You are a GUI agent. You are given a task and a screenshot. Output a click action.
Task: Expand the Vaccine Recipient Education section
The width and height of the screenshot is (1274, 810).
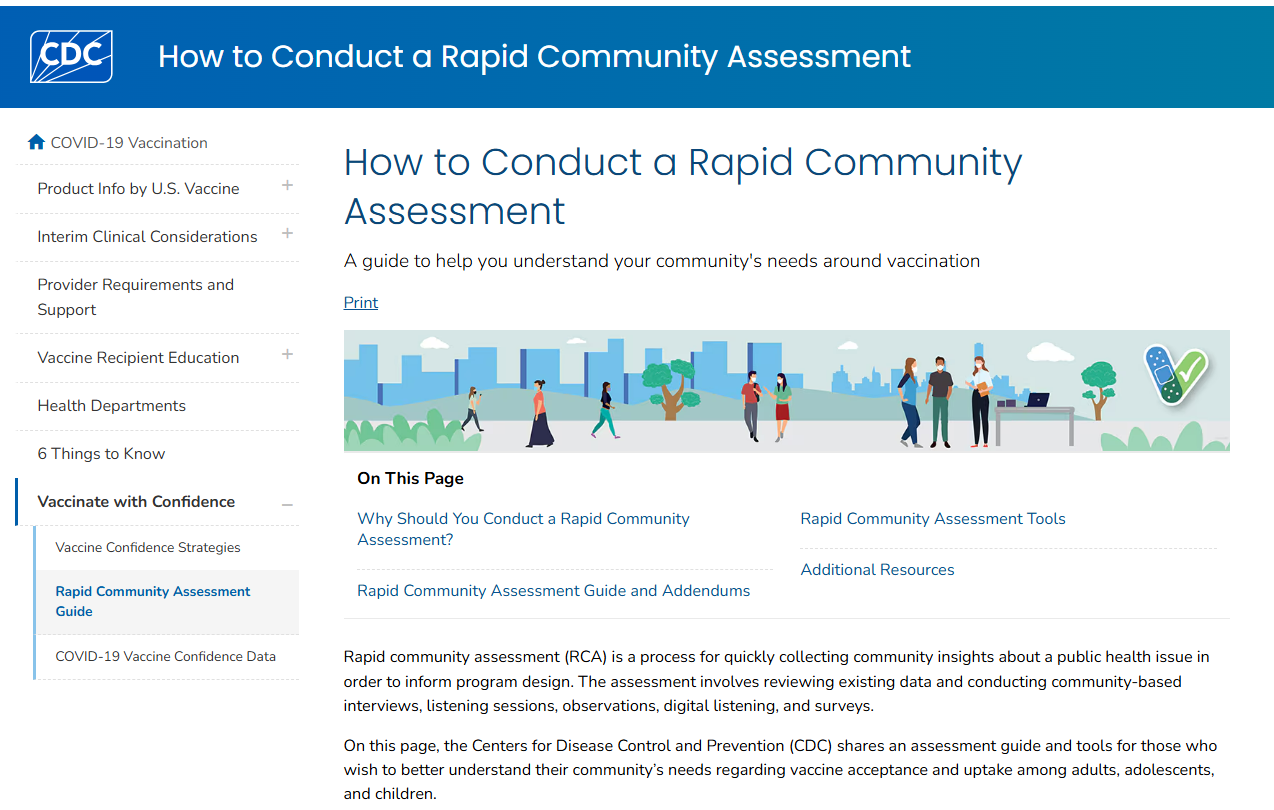[x=288, y=354]
